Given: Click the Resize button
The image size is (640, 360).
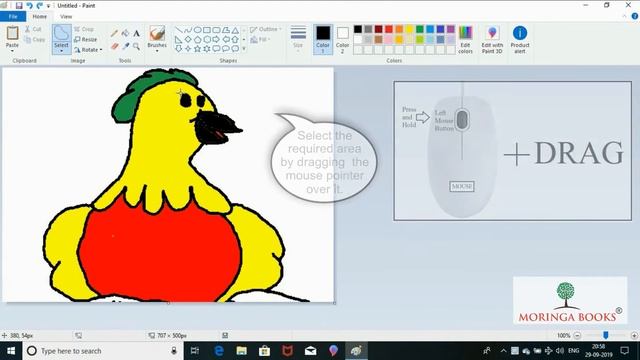Looking at the screenshot, I should [86, 40].
